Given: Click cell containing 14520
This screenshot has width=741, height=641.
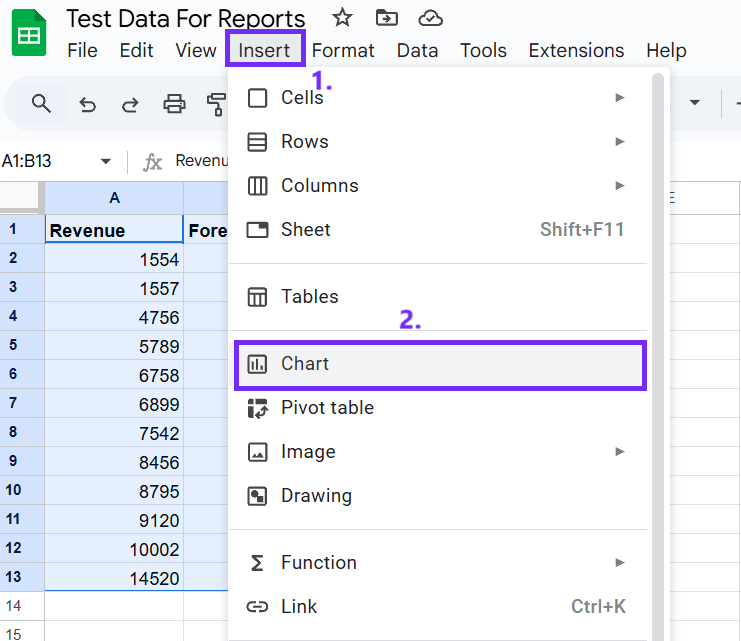Looking at the screenshot, I should point(114,578).
